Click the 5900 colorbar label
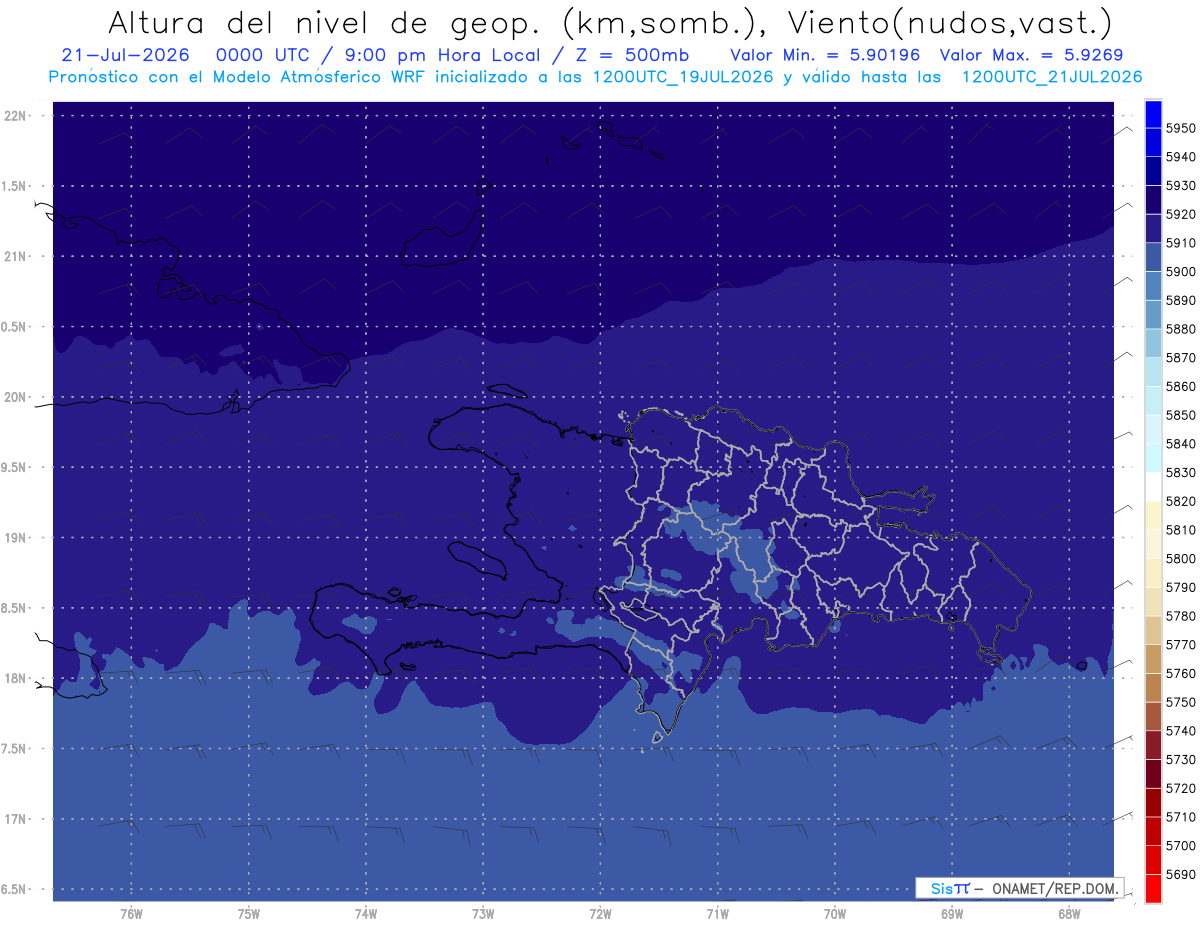The image size is (1200, 927). click(1181, 272)
